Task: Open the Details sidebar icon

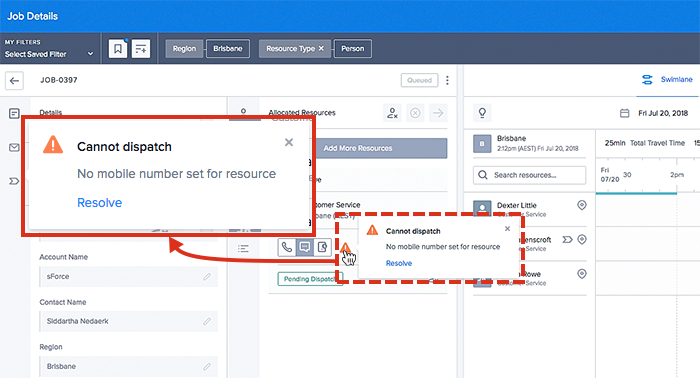Action: [14, 113]
